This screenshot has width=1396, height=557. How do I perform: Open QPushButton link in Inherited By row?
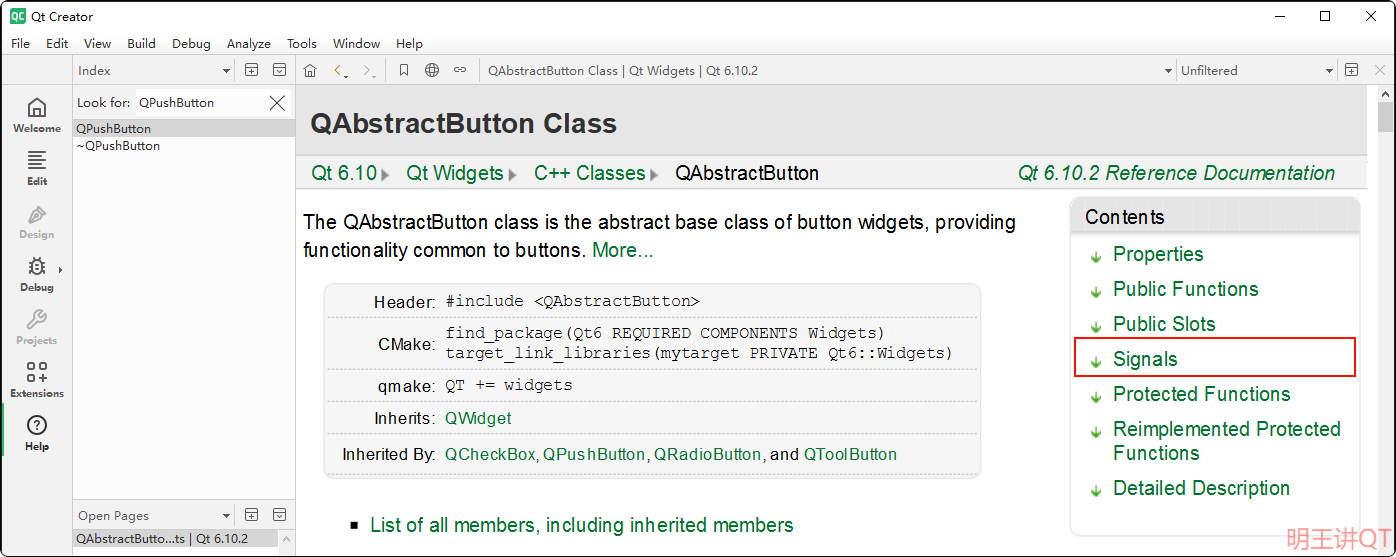pyautogui.click(x=594, y=454)
